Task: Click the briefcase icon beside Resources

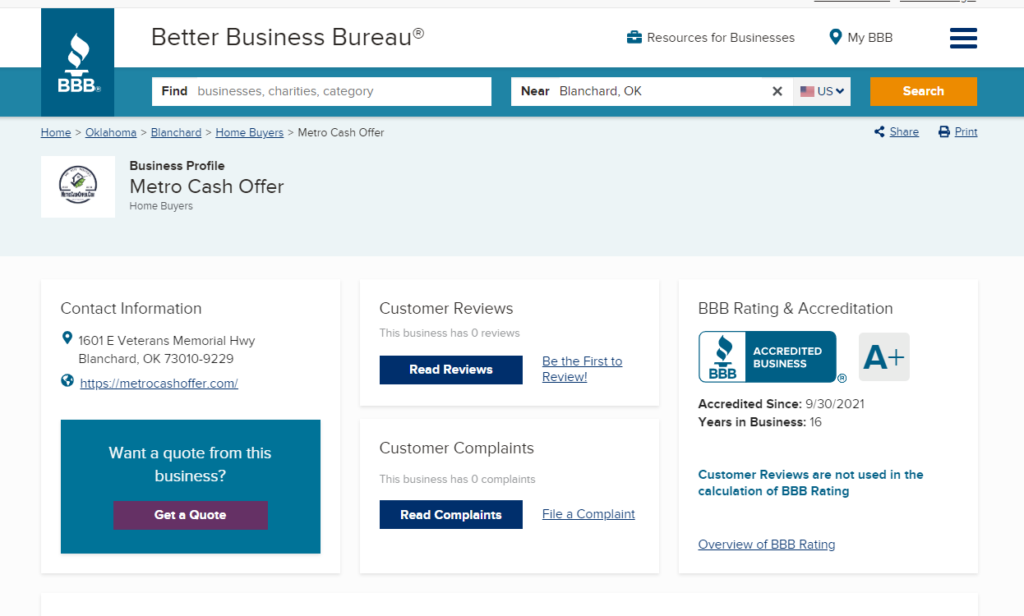Action: [x=634, y=37]
